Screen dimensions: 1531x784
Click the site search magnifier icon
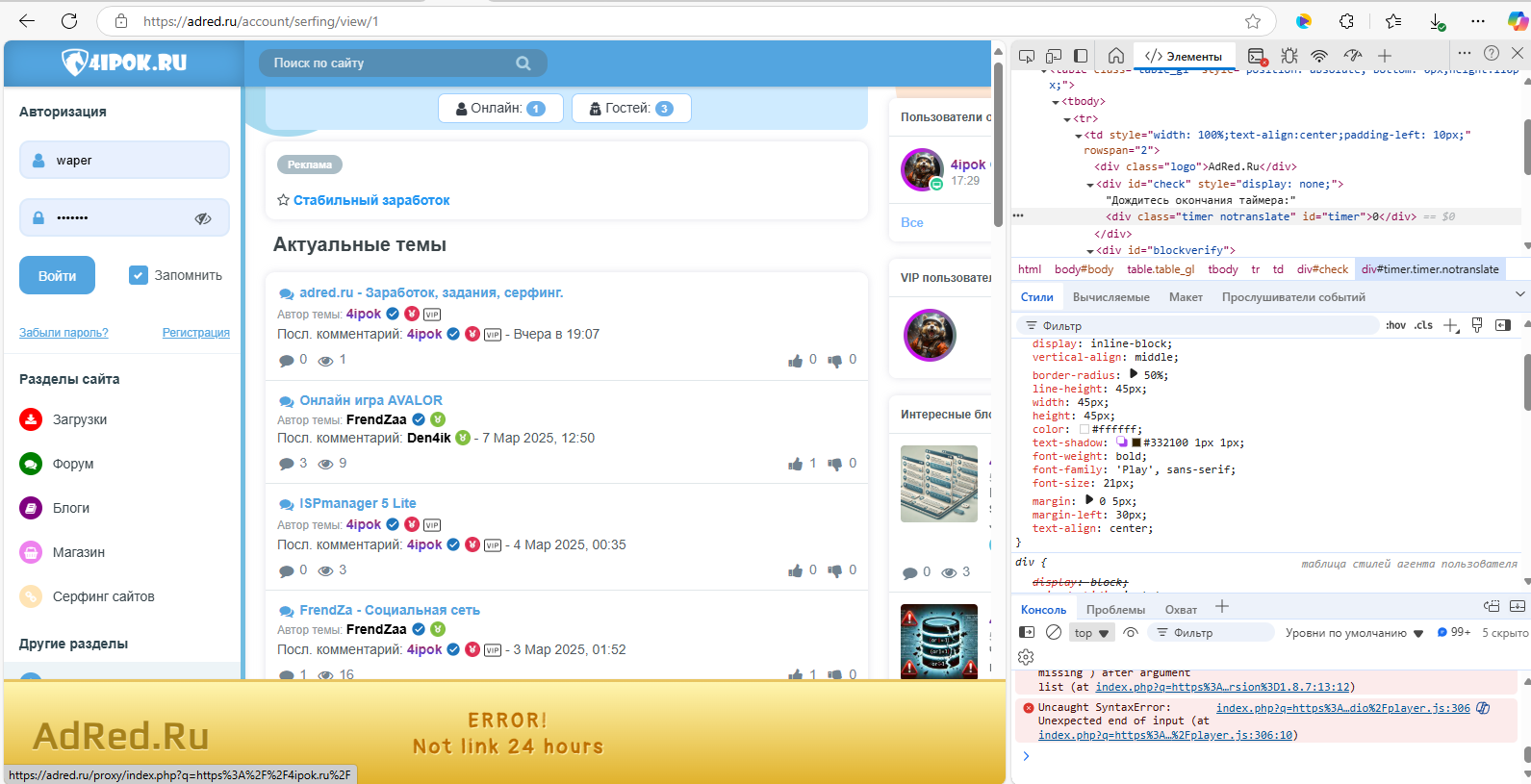pyautogui.click(x=523, y=63)
